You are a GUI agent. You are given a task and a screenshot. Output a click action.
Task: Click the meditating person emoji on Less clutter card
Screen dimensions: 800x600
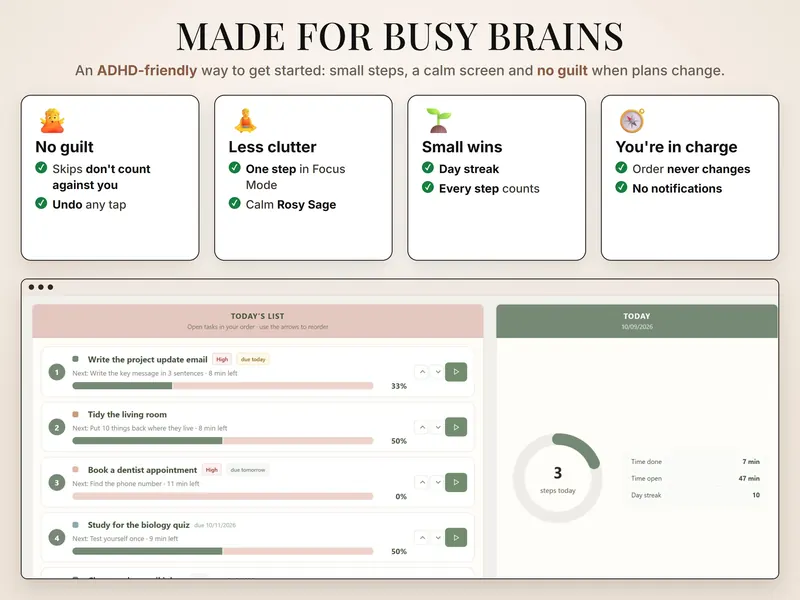coord(245,120)
